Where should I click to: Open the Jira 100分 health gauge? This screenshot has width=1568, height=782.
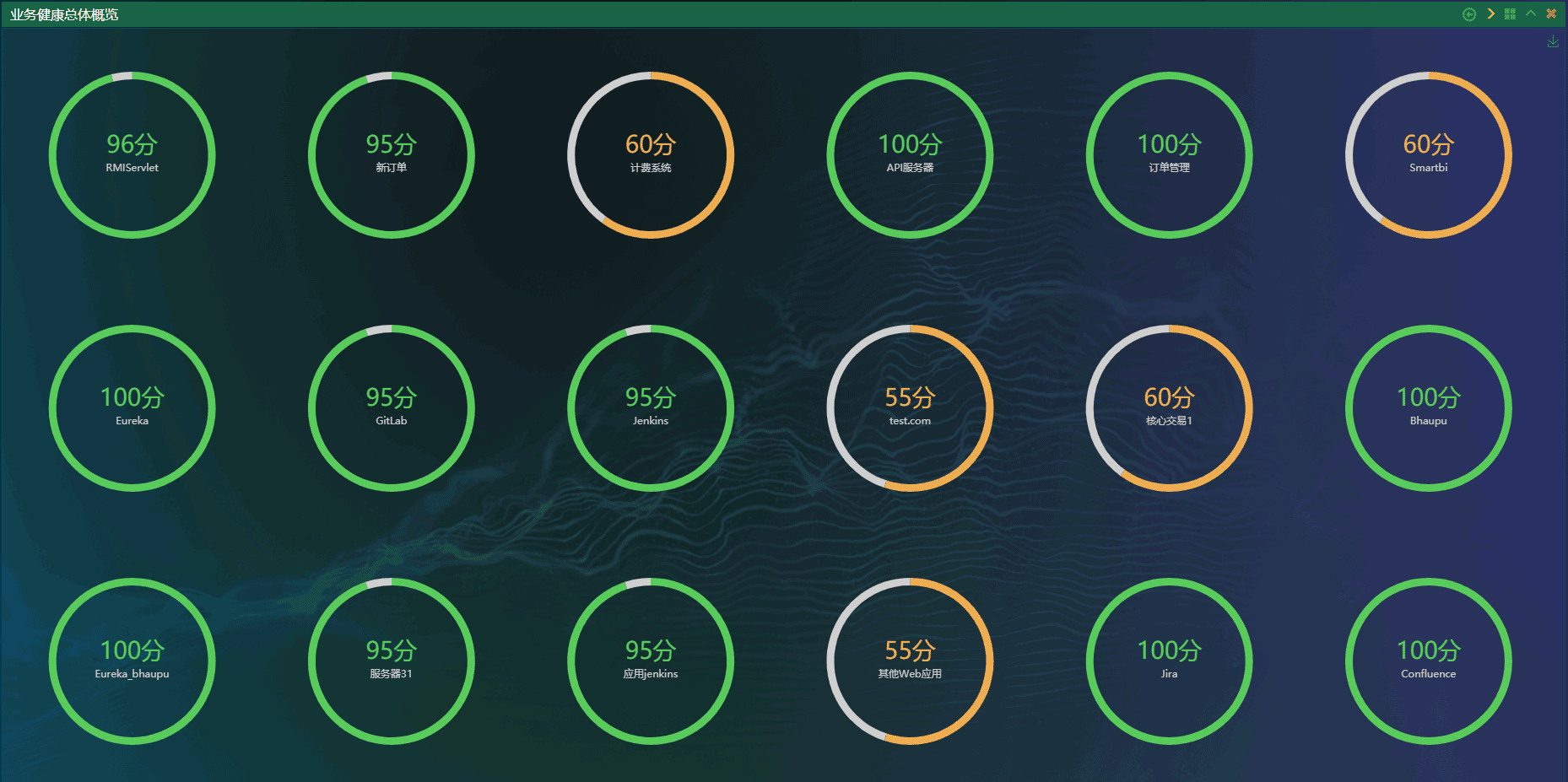(1169, 661)
